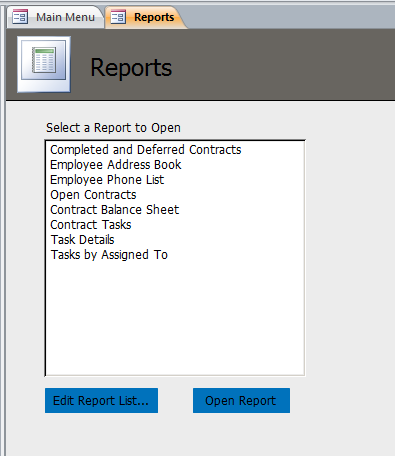Select Task Details report
The width and height of the screenshot is (395, 456).
click(175, 240)
